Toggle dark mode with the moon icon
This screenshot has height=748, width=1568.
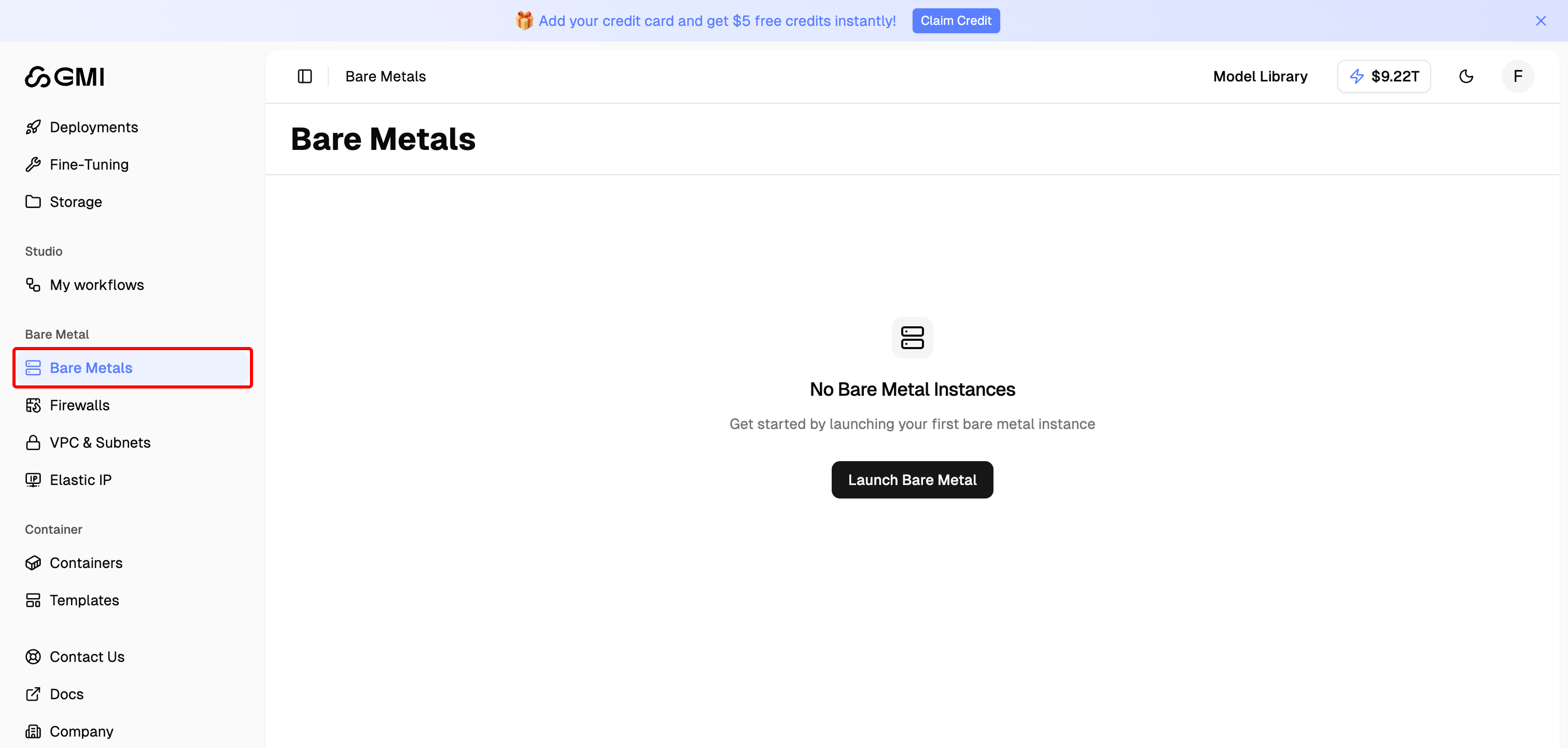click(x=1466, y=76)
